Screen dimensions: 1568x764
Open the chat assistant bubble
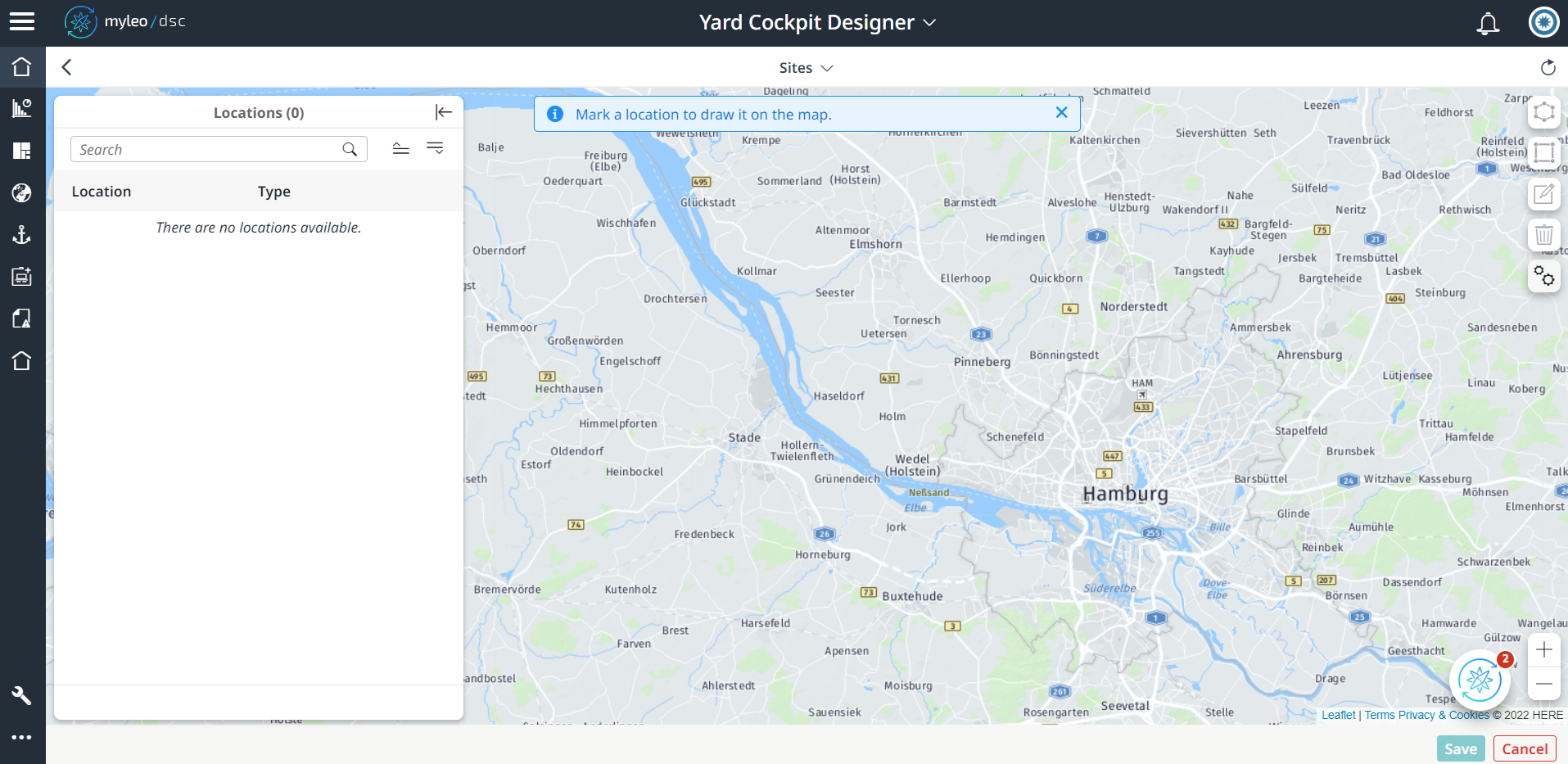(1480, 680)
